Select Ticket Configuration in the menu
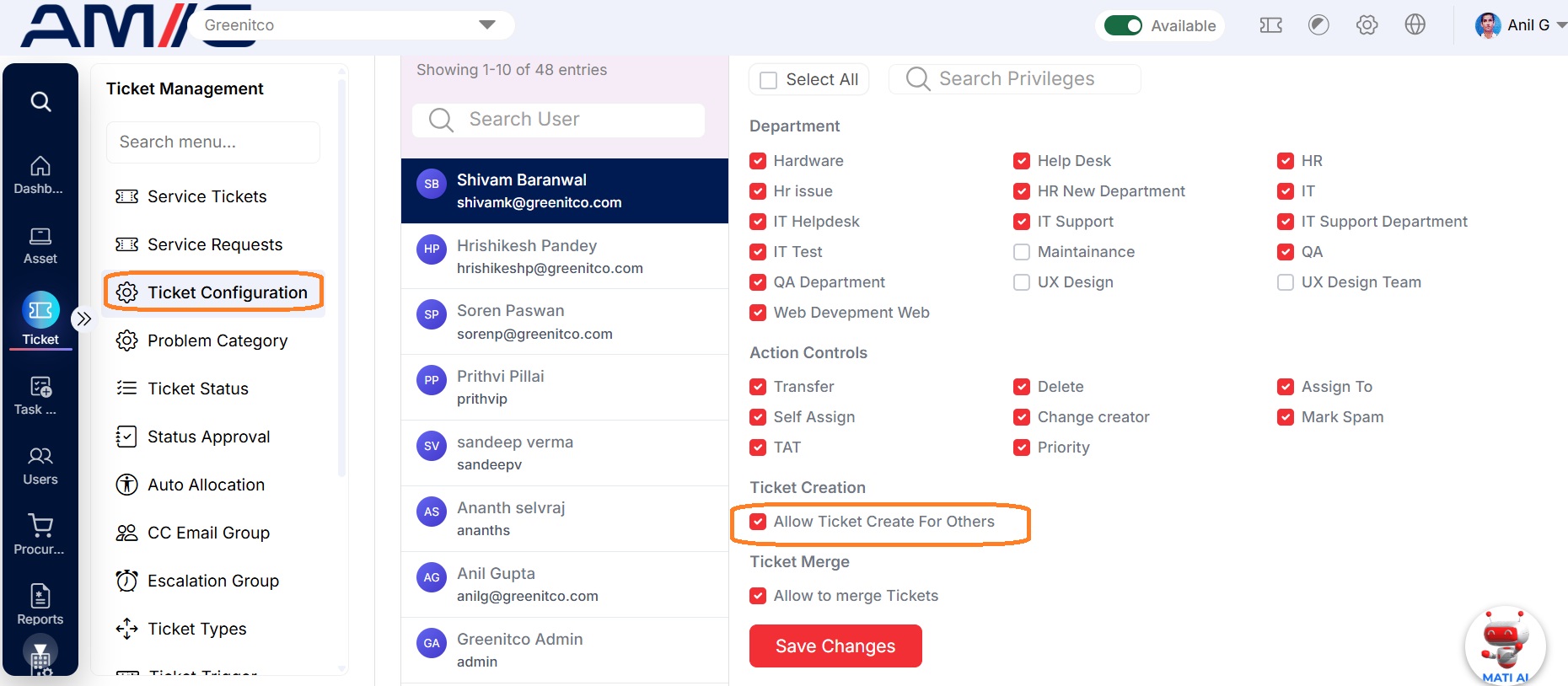 pos(213,292)
